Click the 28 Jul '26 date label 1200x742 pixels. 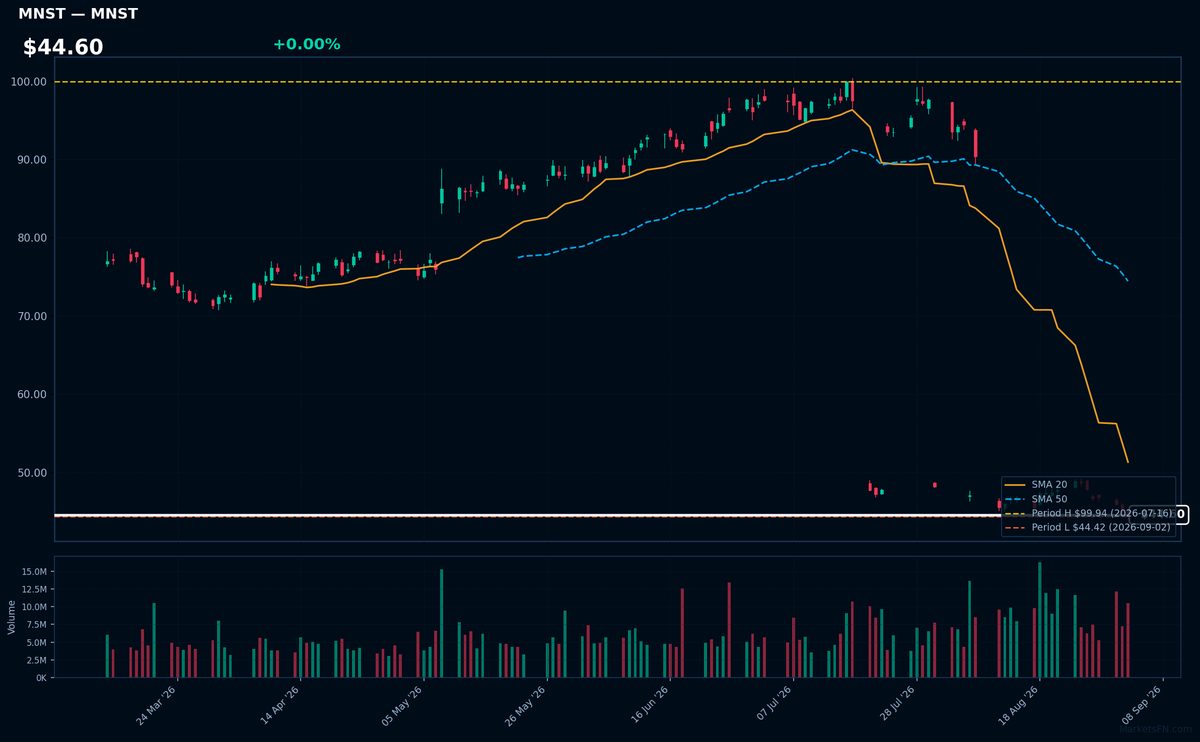896,706
